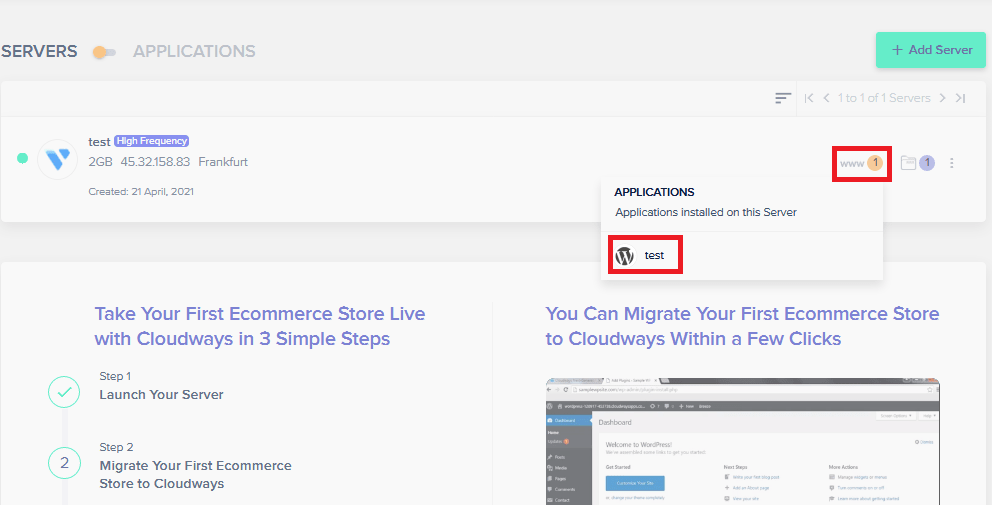Screen dimensions: 992x505
Task: Click the 2GB server size text
Action: [101, 162]
